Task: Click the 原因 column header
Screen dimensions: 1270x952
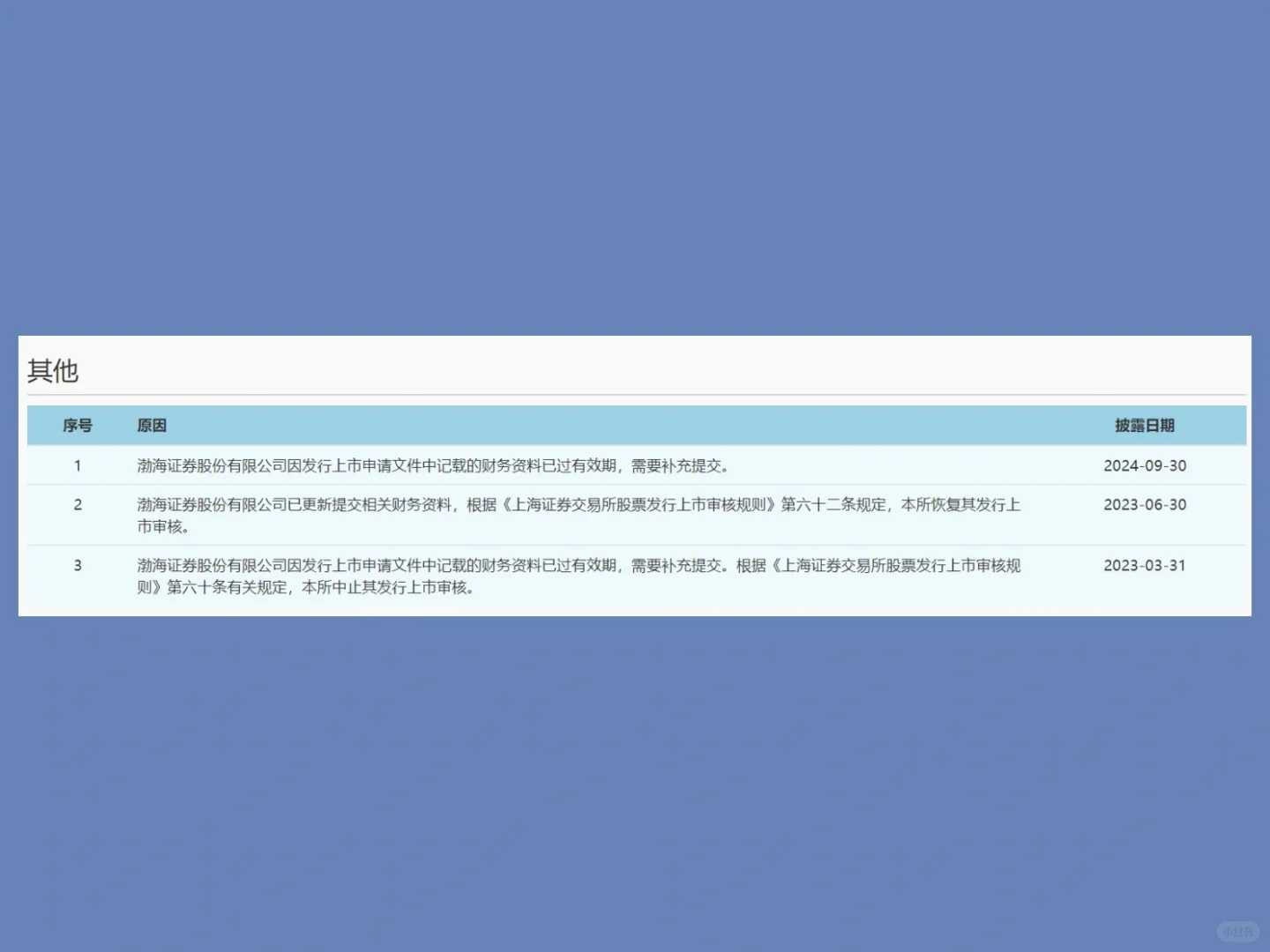Action: (152, 426)
